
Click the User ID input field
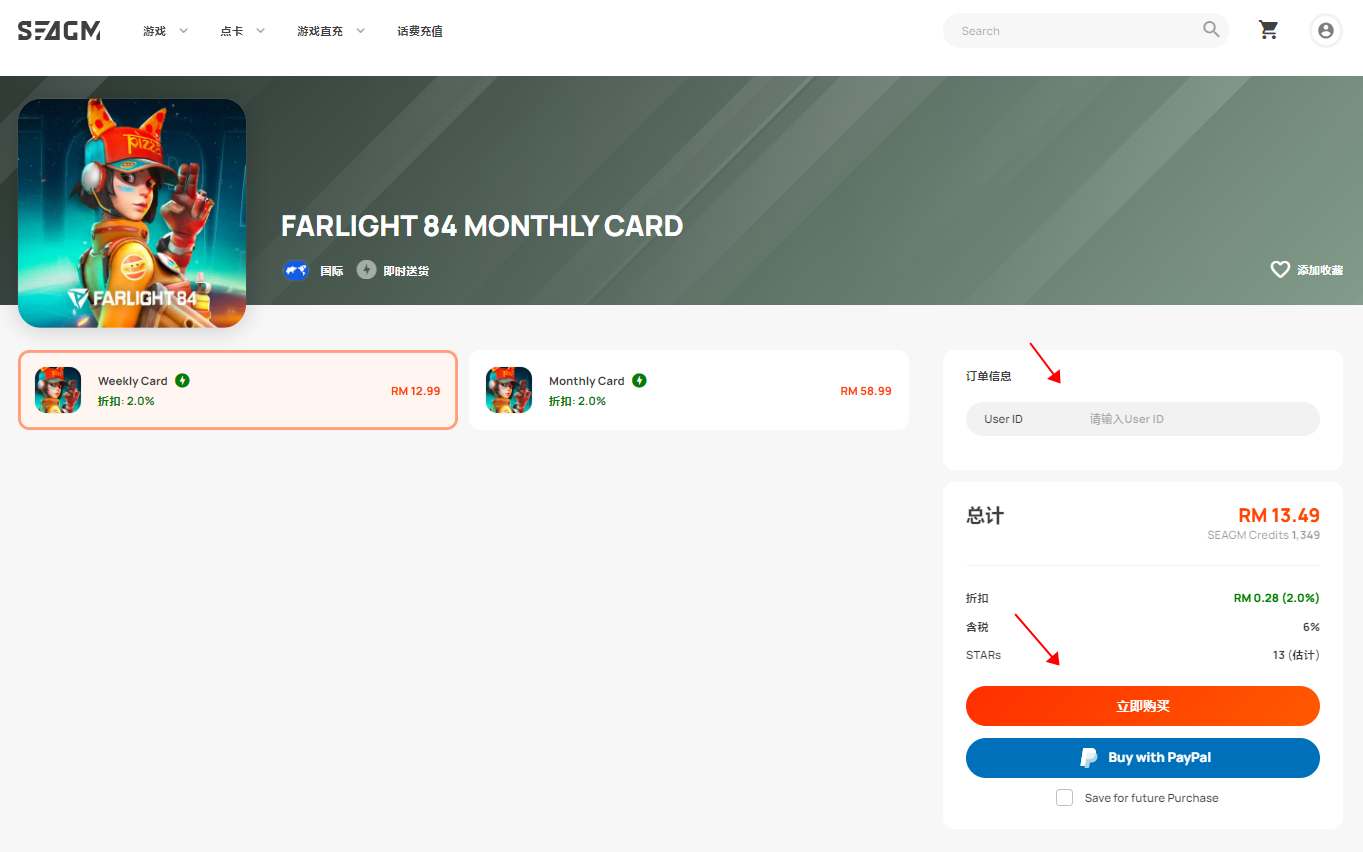(x=1143, y=419)
